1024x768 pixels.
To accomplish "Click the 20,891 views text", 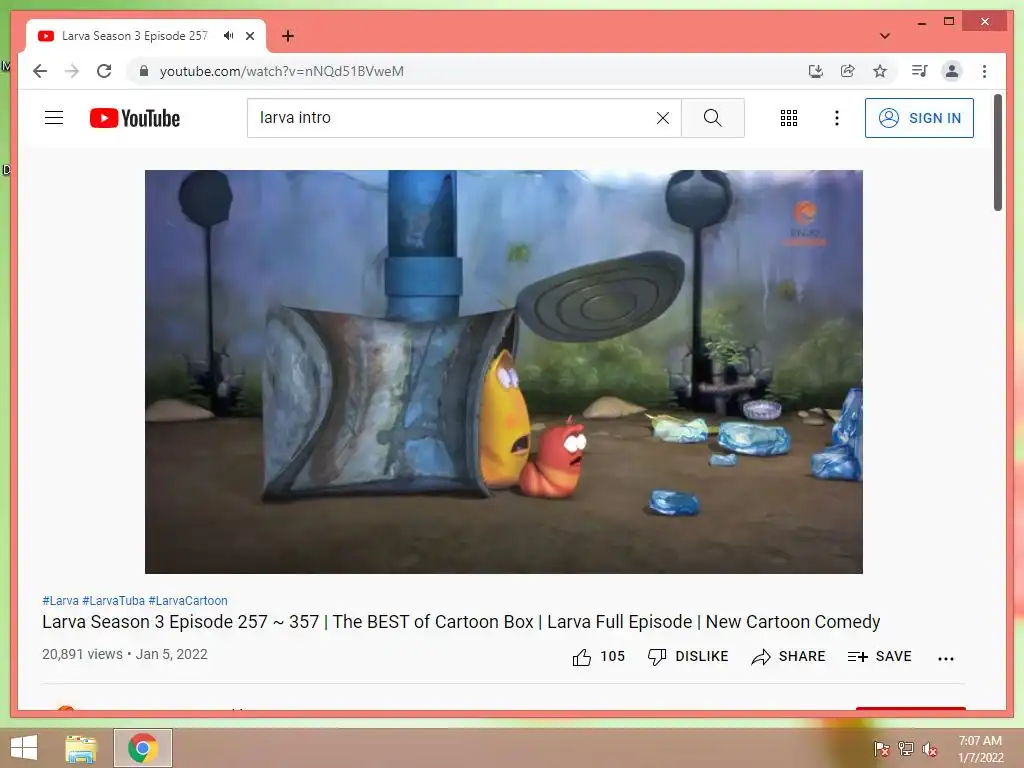I will click(x=82, y=654).
